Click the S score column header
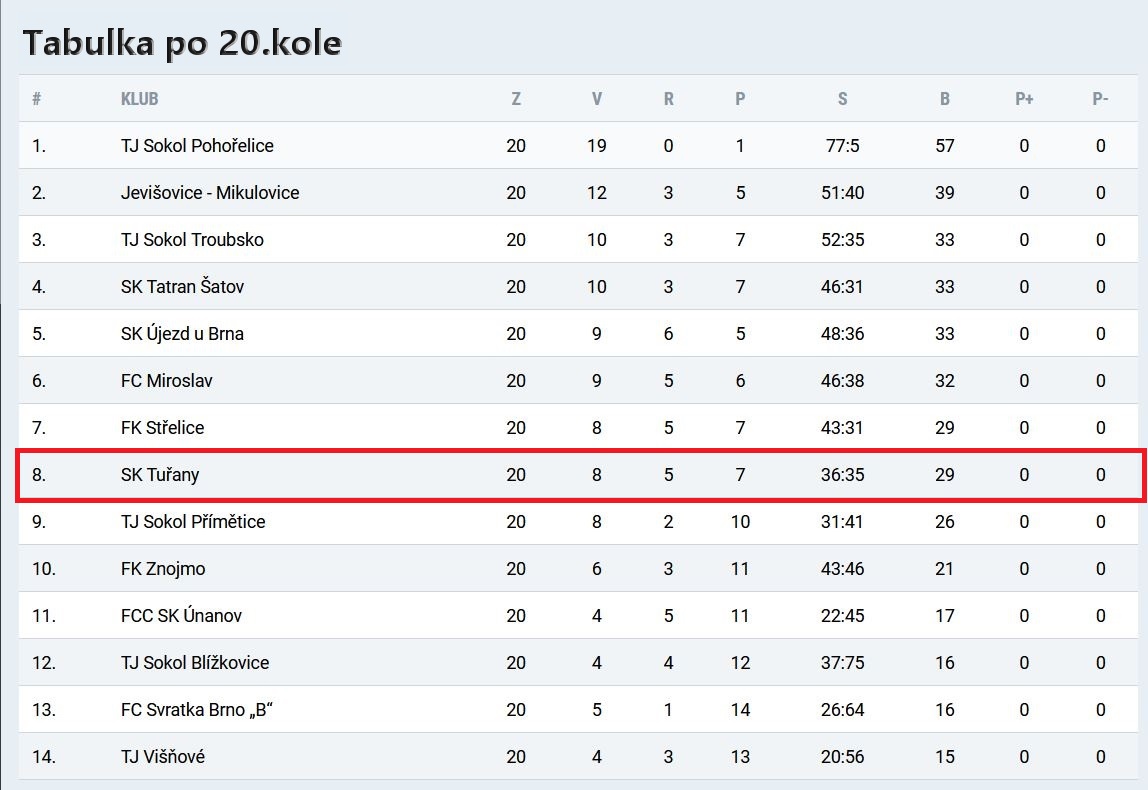 click(x=843, y=99)
